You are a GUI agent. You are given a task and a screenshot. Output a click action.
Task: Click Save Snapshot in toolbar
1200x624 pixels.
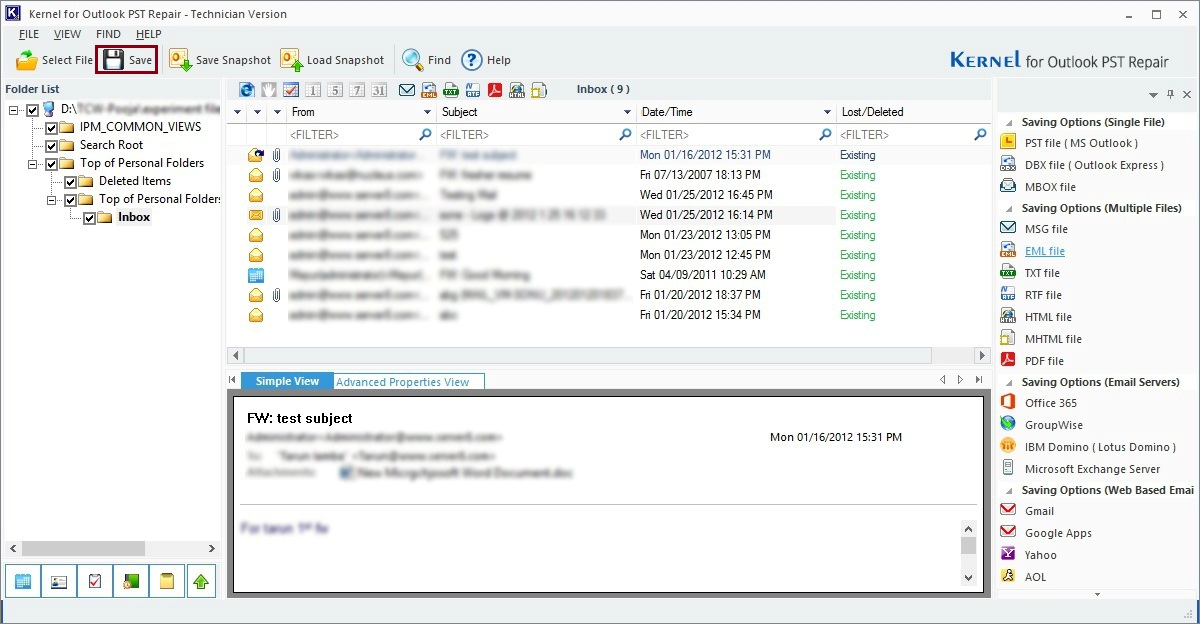click(220, 60)
